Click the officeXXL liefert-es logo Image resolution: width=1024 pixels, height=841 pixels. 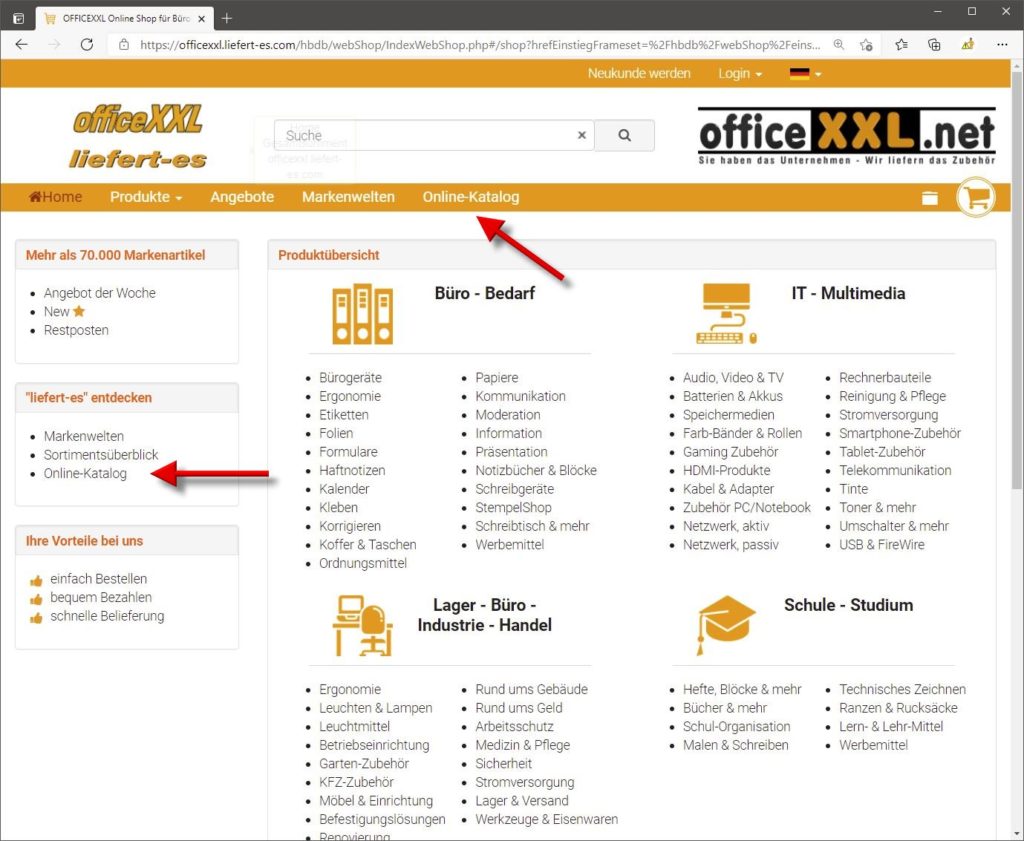[138, 136]
